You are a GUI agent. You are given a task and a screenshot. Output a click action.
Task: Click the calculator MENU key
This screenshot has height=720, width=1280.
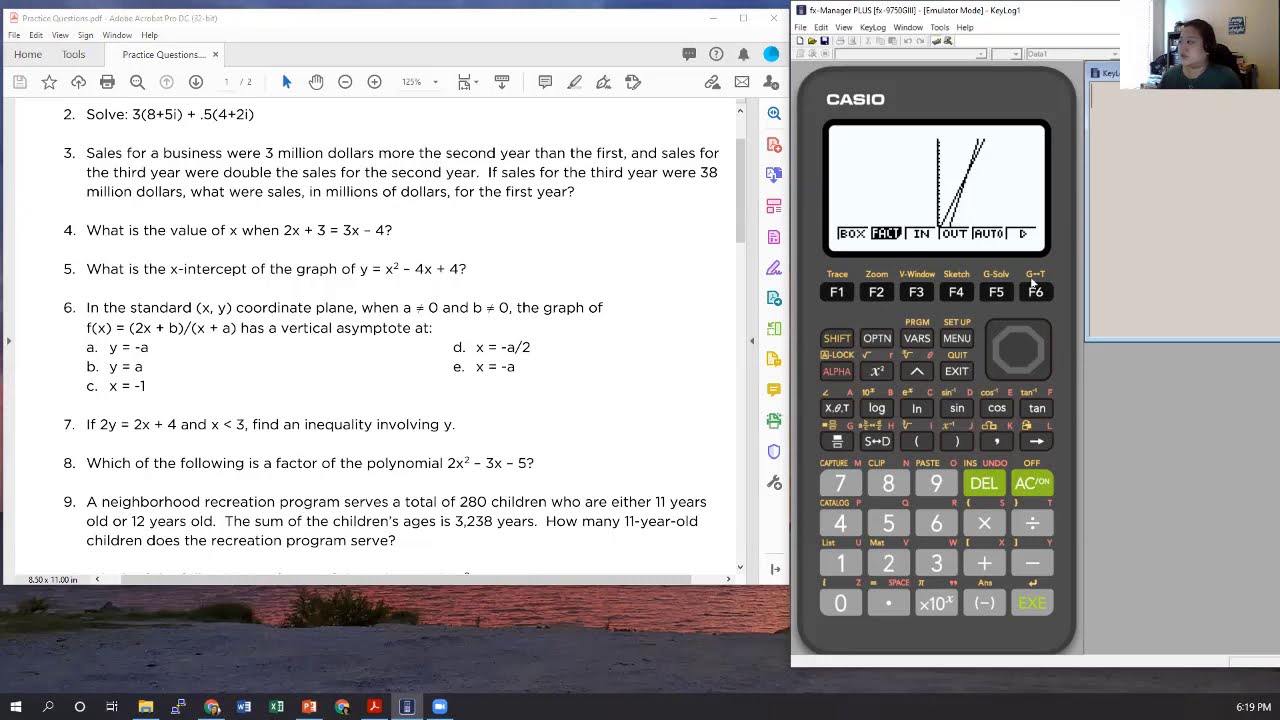click(957, 338)
